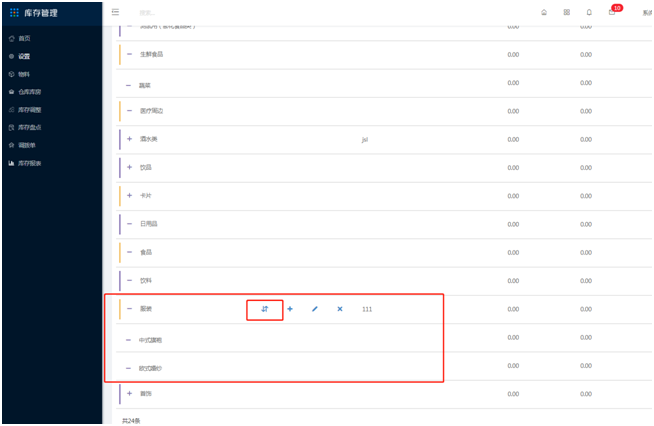Open 库存盘点 in the sidebar
This screenshot has width=654, height=426.
[30, 127]
